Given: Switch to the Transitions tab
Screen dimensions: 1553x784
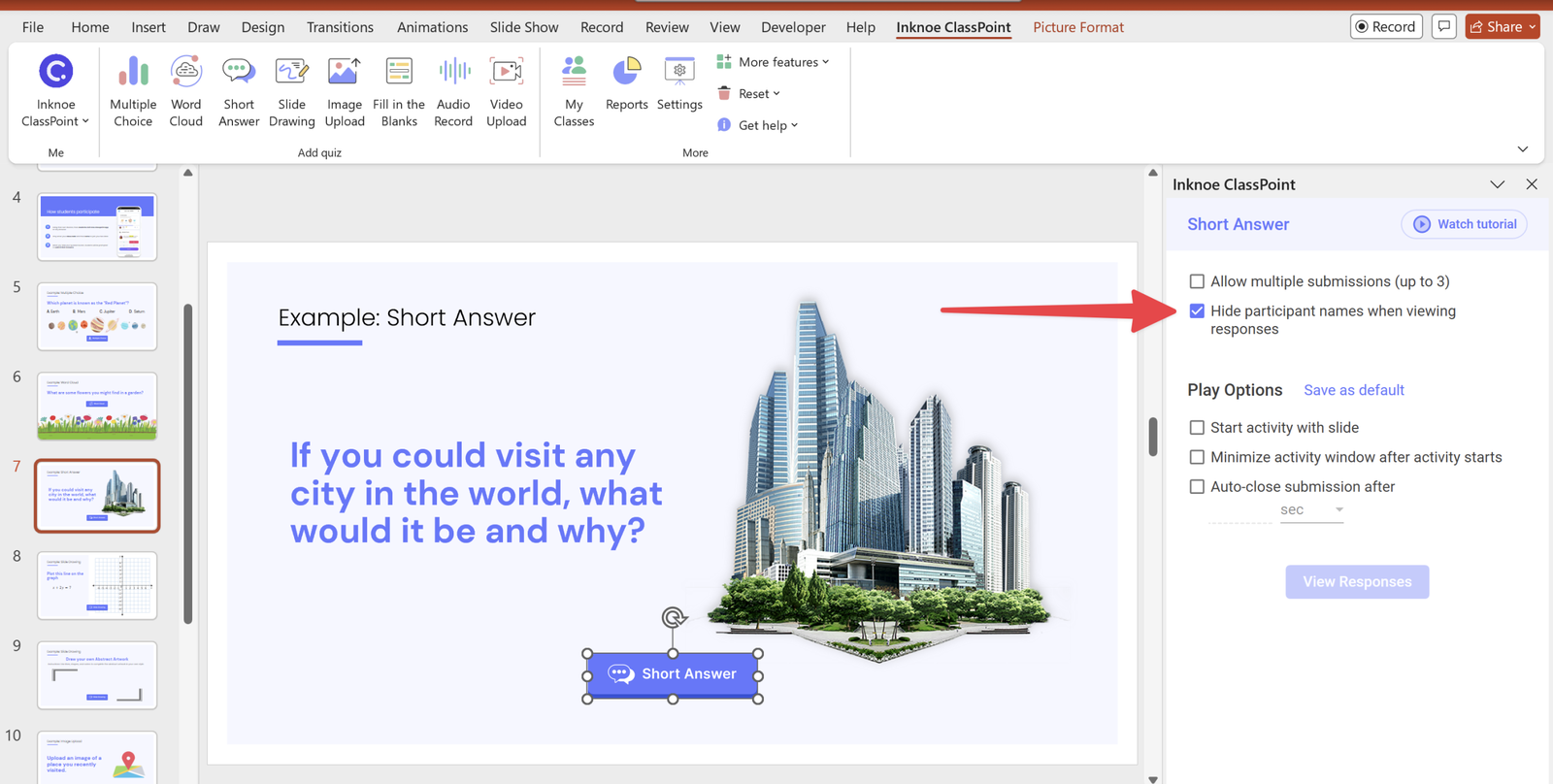Looking at the screenshot, I should coord(340,27).
